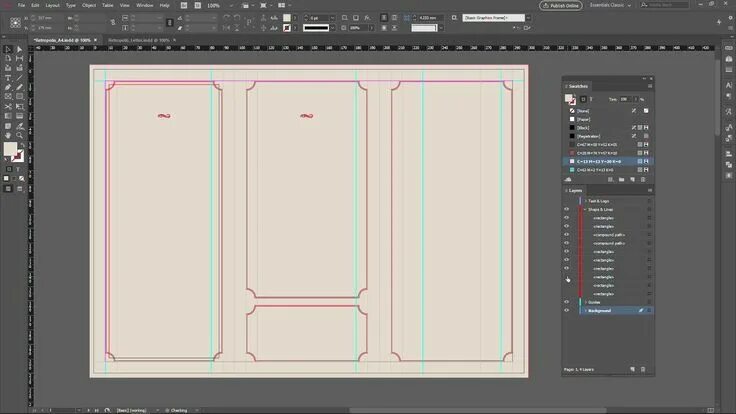Screen dimensions: 736x414
Task: Switch to the second Retropolis document tab
Action: pos(138,40)
